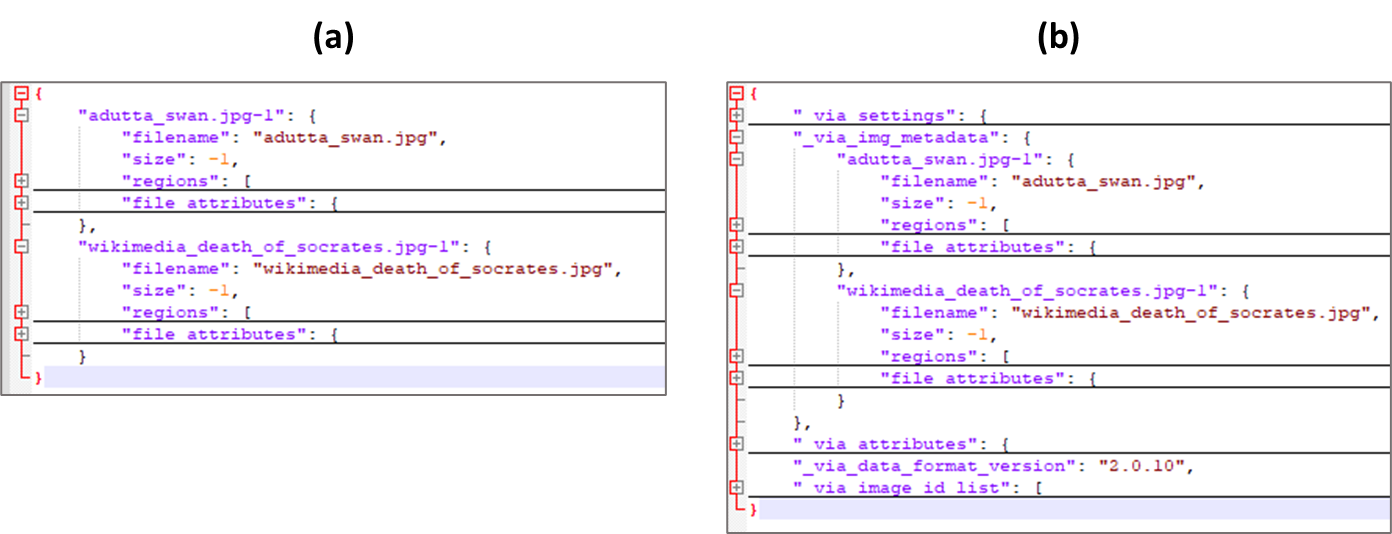
Task: Click "adutta_swan.jpg-1" key text in panel (a)
Action: (x=185, y=115)
